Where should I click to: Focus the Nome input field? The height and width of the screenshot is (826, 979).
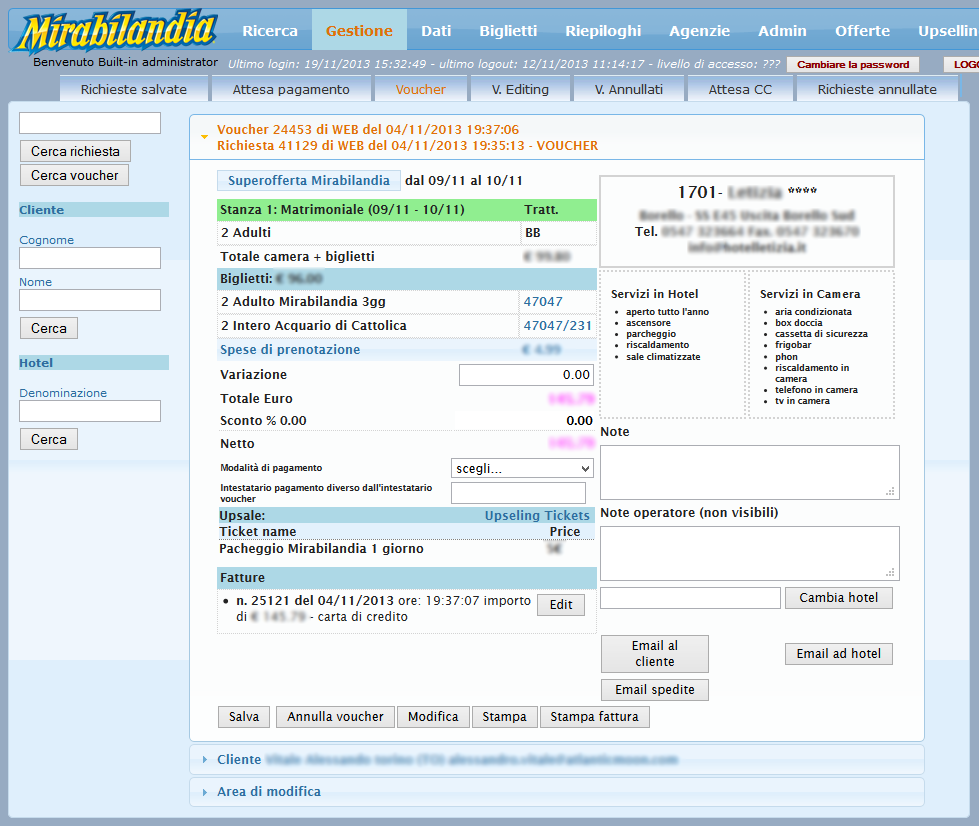(x=90, y=300)
